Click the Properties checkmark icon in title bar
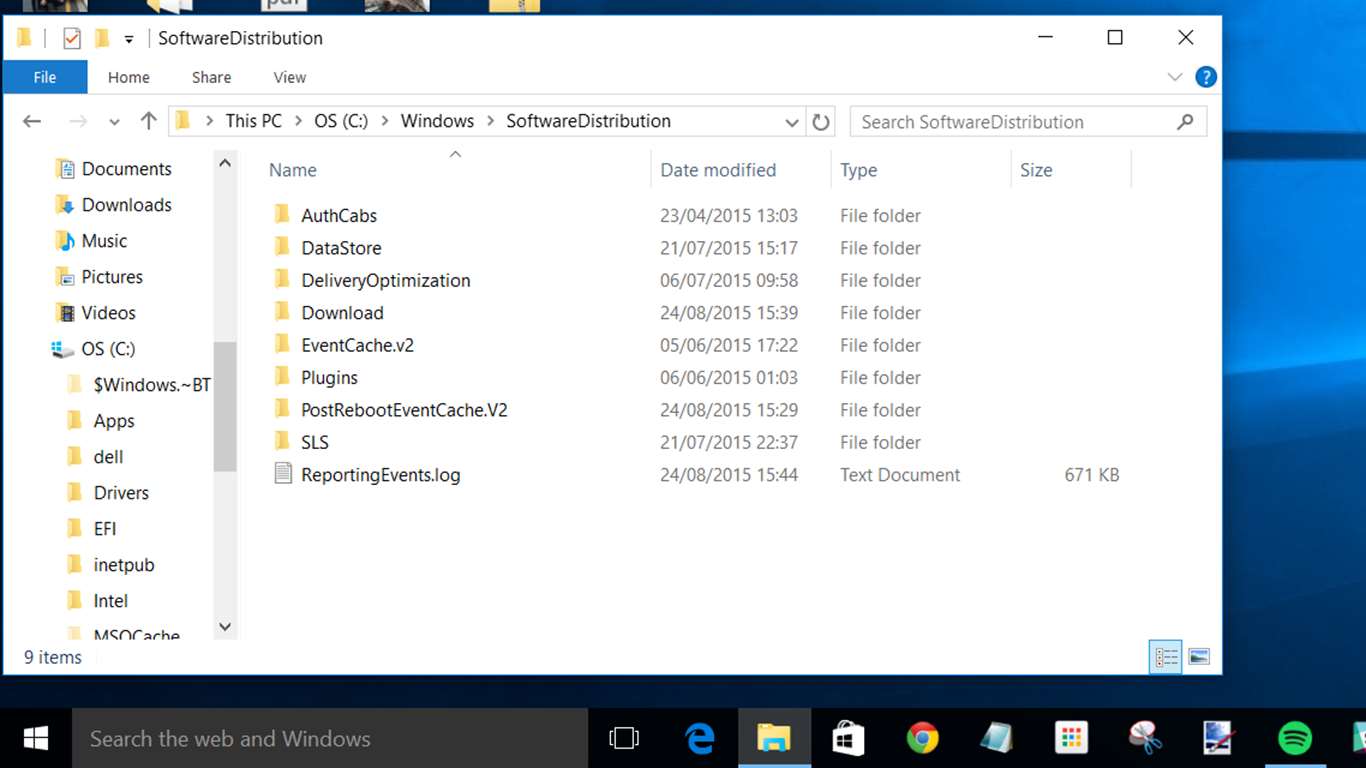The height and width of the screenshot is (768, 1366). click(x=71, y=38)
